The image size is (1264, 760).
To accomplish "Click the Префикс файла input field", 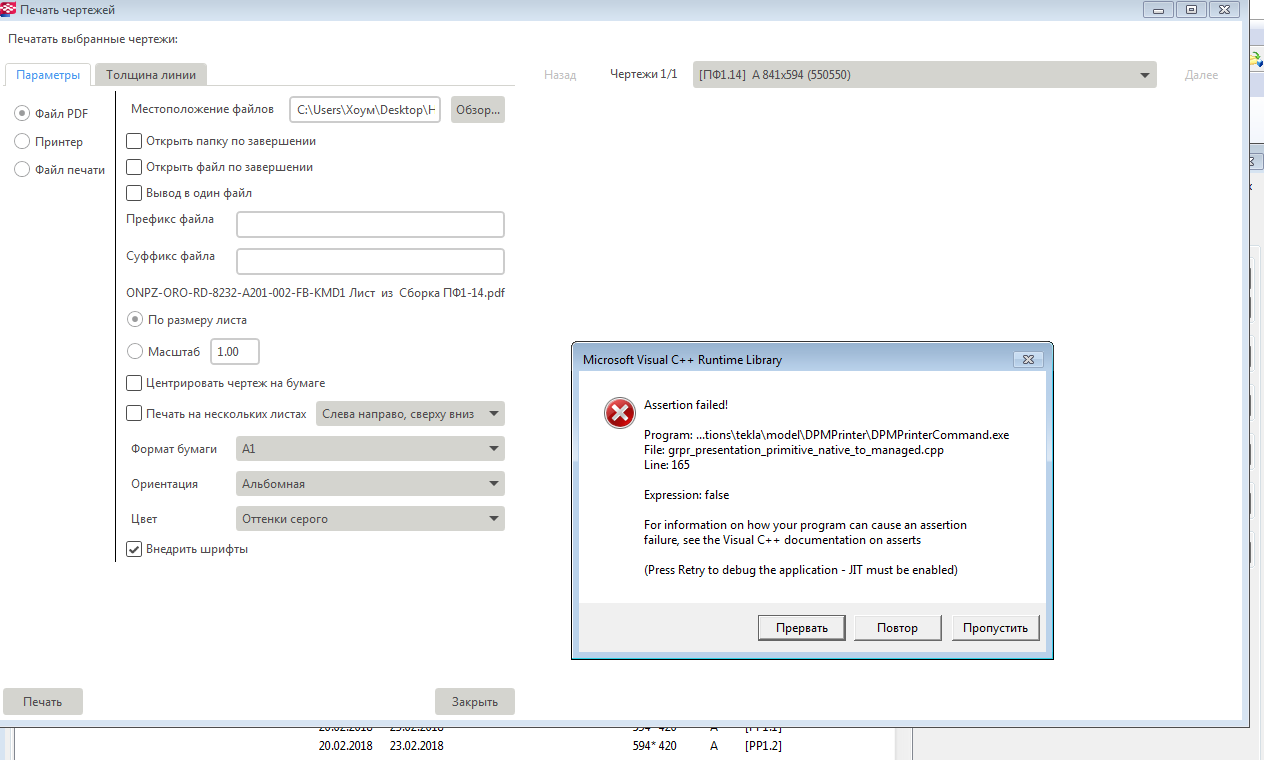I will (370, 224).
